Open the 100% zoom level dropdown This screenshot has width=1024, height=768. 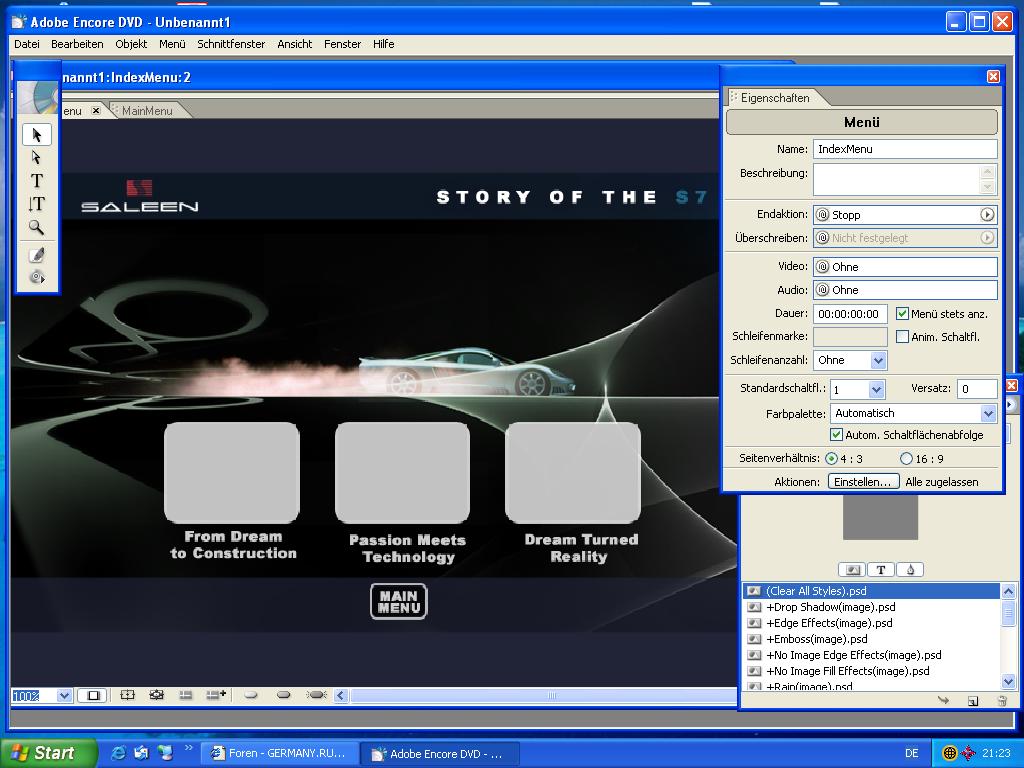click(63, 696)
